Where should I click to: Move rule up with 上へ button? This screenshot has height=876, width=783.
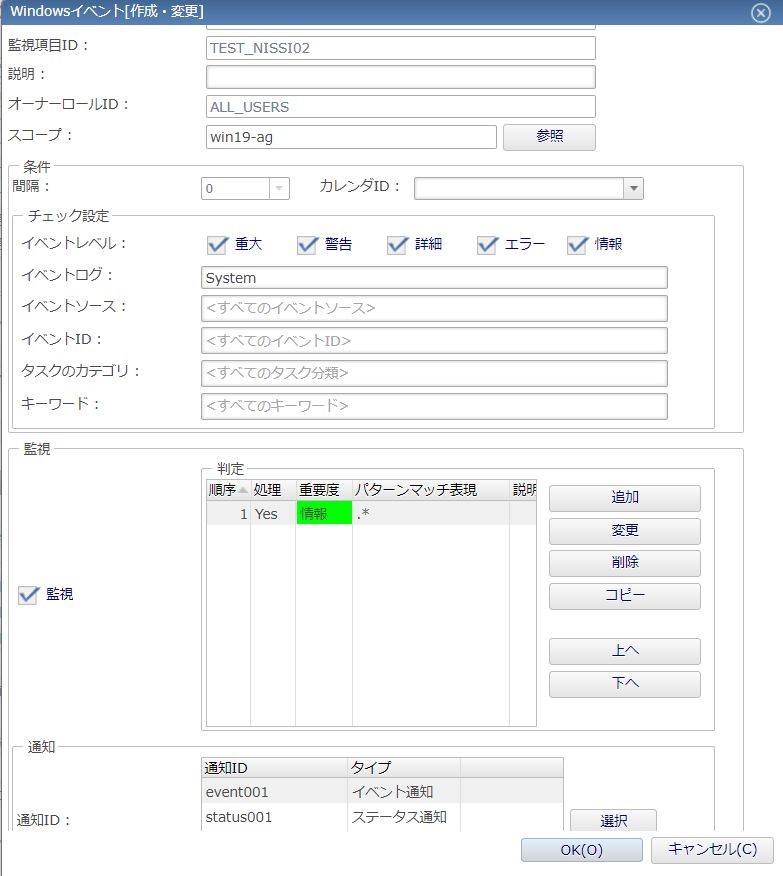pyautogui.click(x=624, y=651)
